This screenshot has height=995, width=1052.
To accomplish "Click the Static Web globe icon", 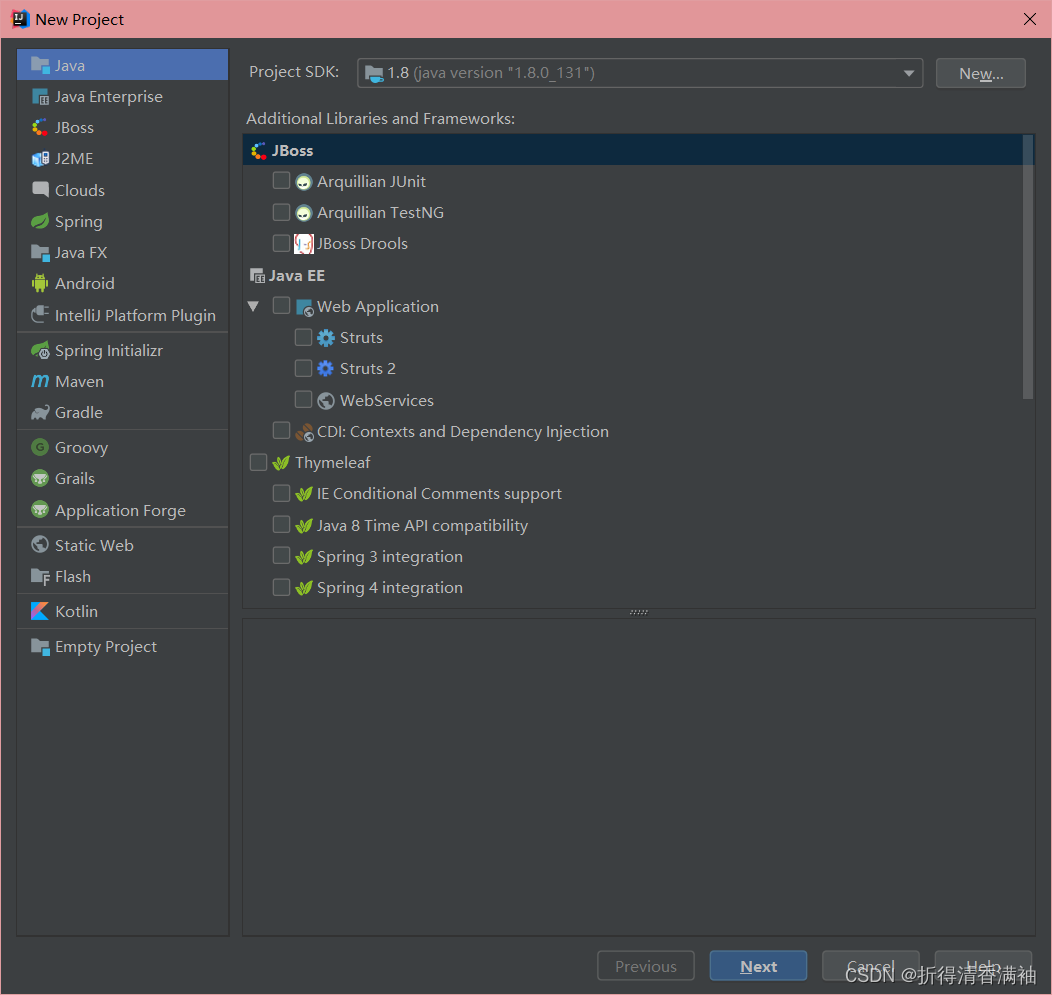I will 40,545.
